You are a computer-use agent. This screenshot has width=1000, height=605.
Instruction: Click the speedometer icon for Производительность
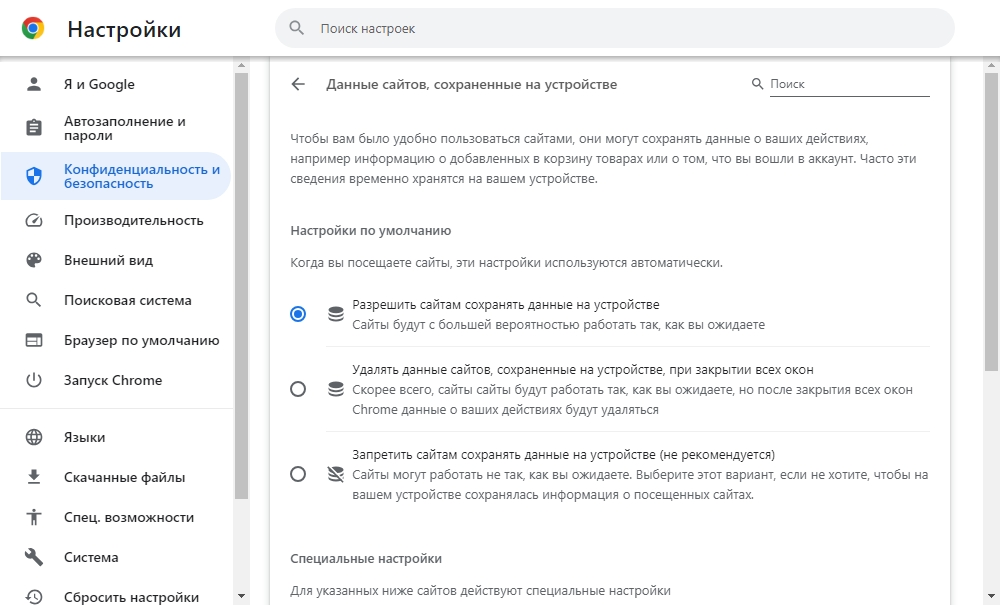(34, 221)
